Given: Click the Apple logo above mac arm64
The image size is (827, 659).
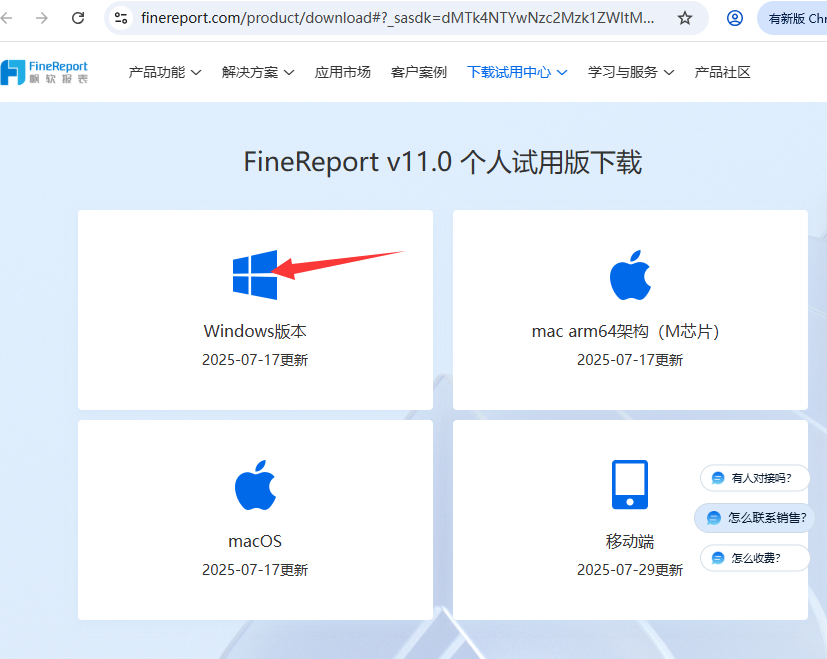Looking at the screenshot, I should coord(630,275).
